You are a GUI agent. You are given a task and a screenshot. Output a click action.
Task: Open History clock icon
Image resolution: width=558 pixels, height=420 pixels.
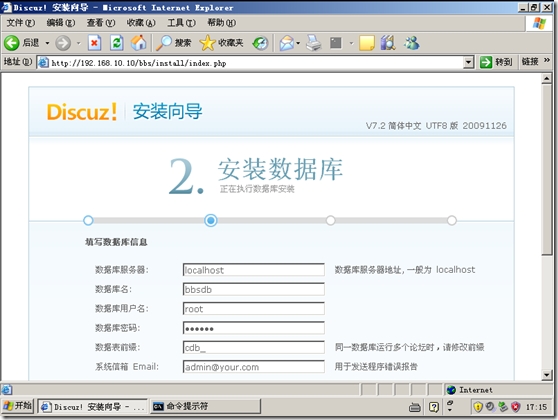260,43
